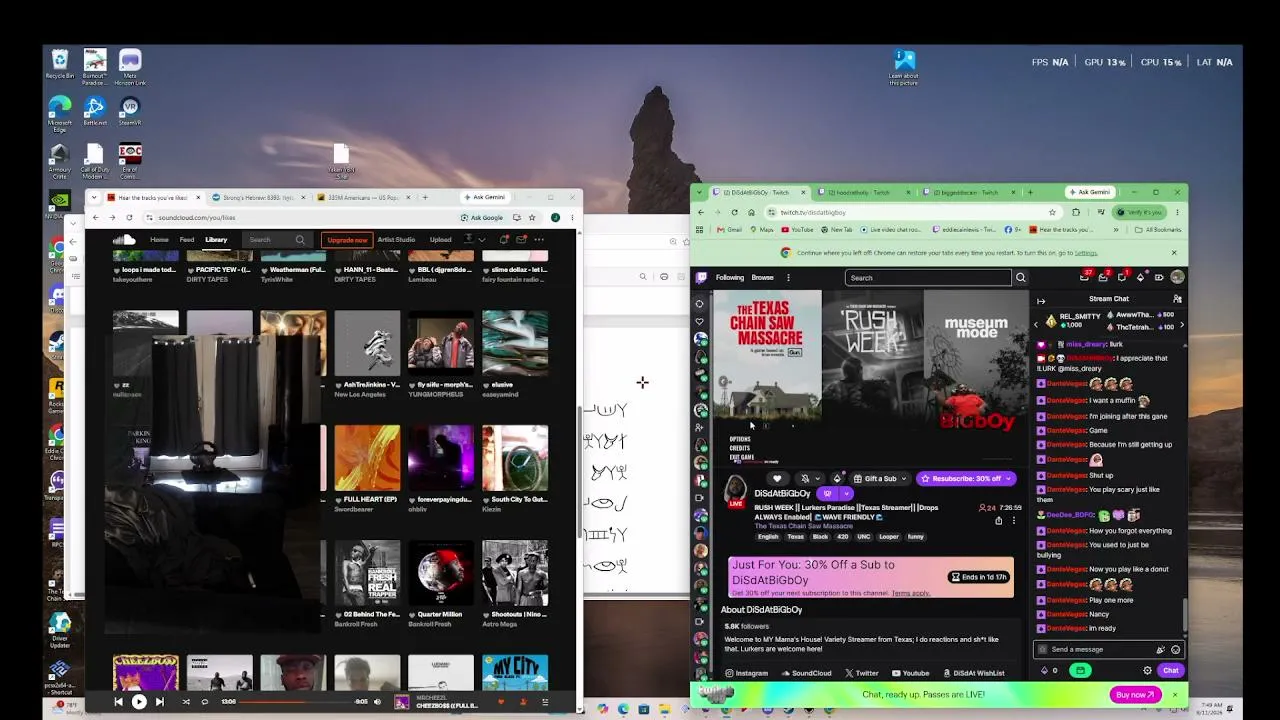The image size is (1280, 720).
Task: Open tab search dropdown in Twitch window
Action: pos(699,192)
